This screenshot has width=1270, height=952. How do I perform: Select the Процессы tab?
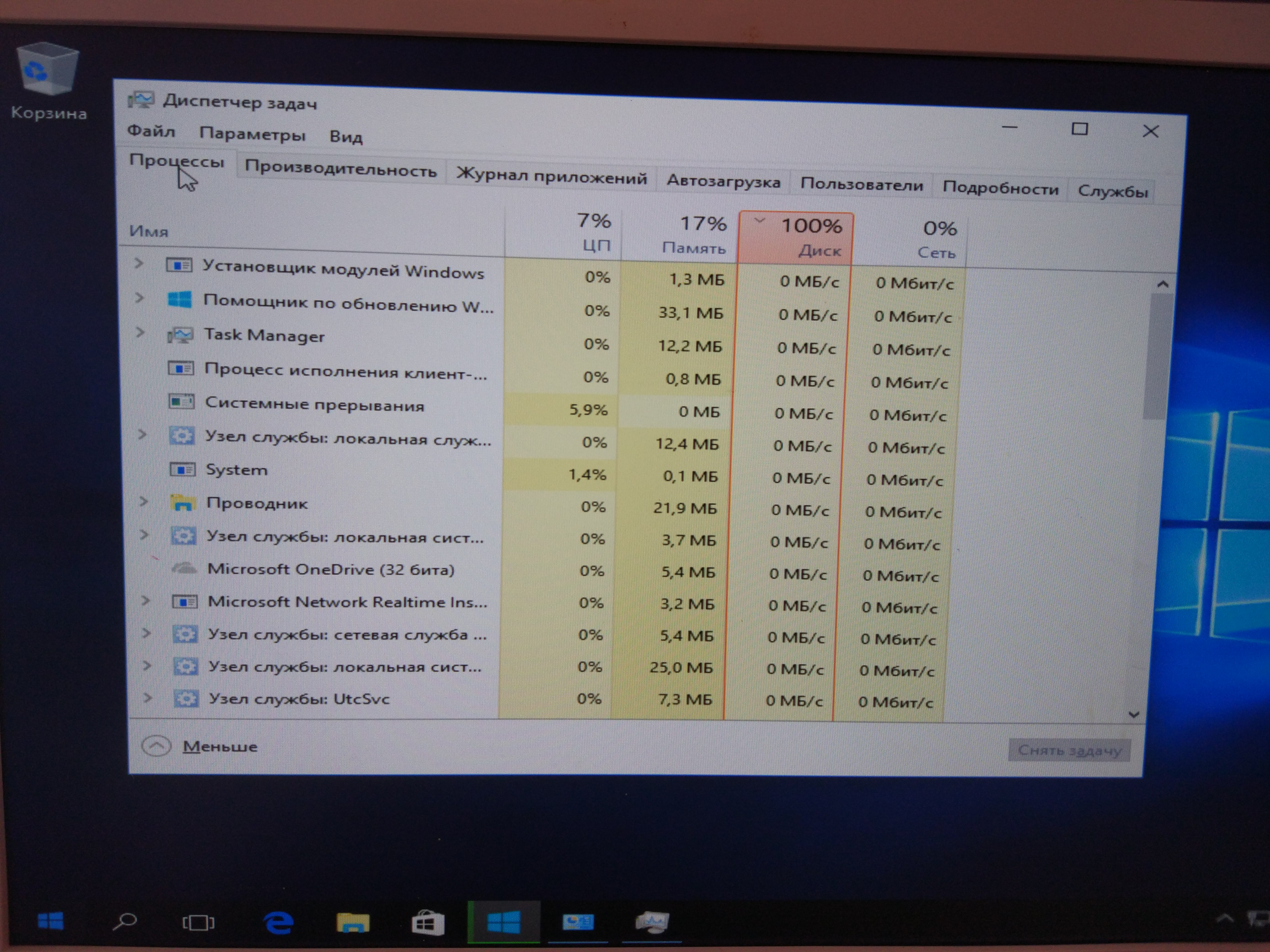point(176,161)
